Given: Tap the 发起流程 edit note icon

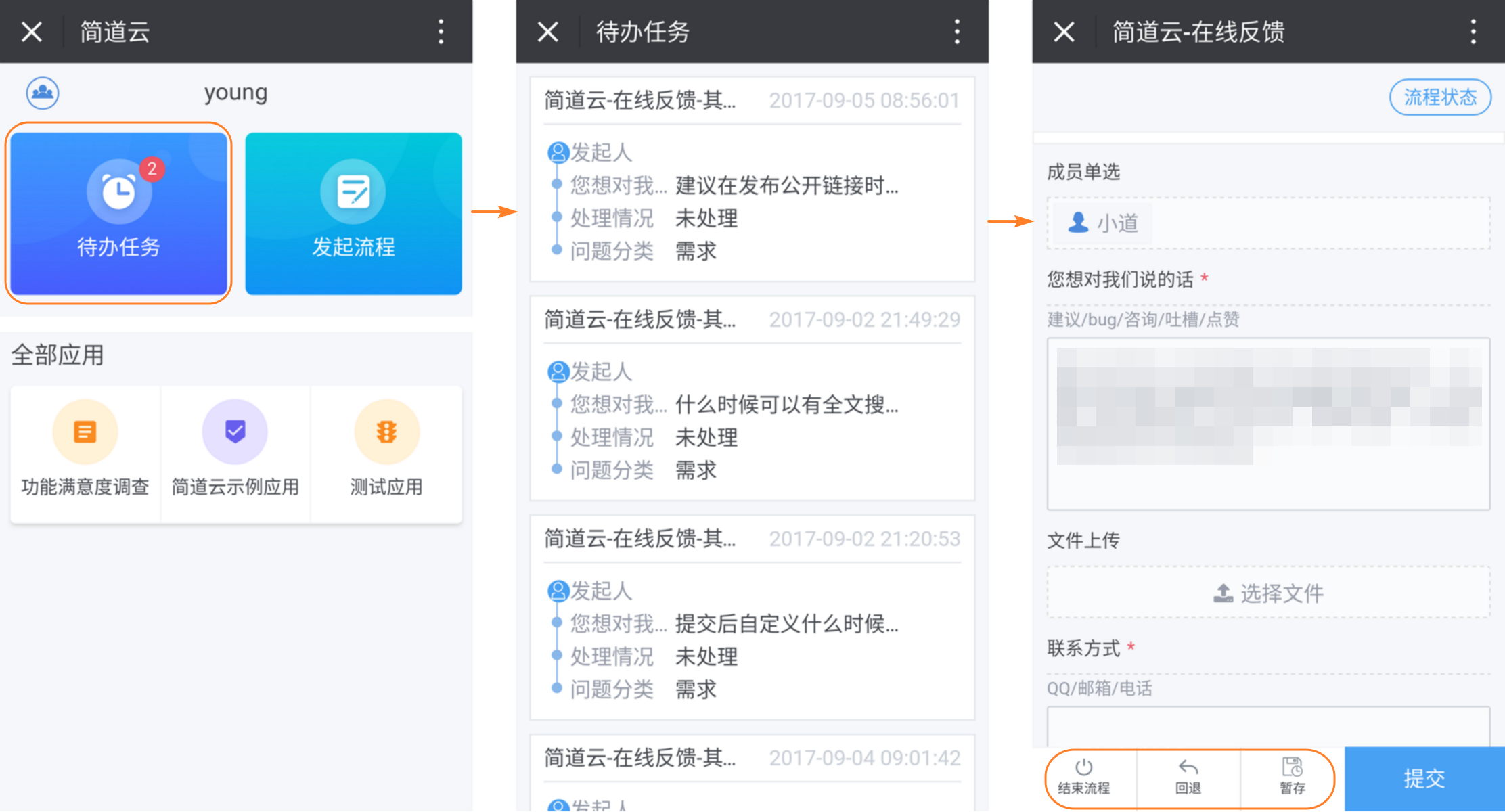Looking at the screenshot, I should [x=353, y=191].
